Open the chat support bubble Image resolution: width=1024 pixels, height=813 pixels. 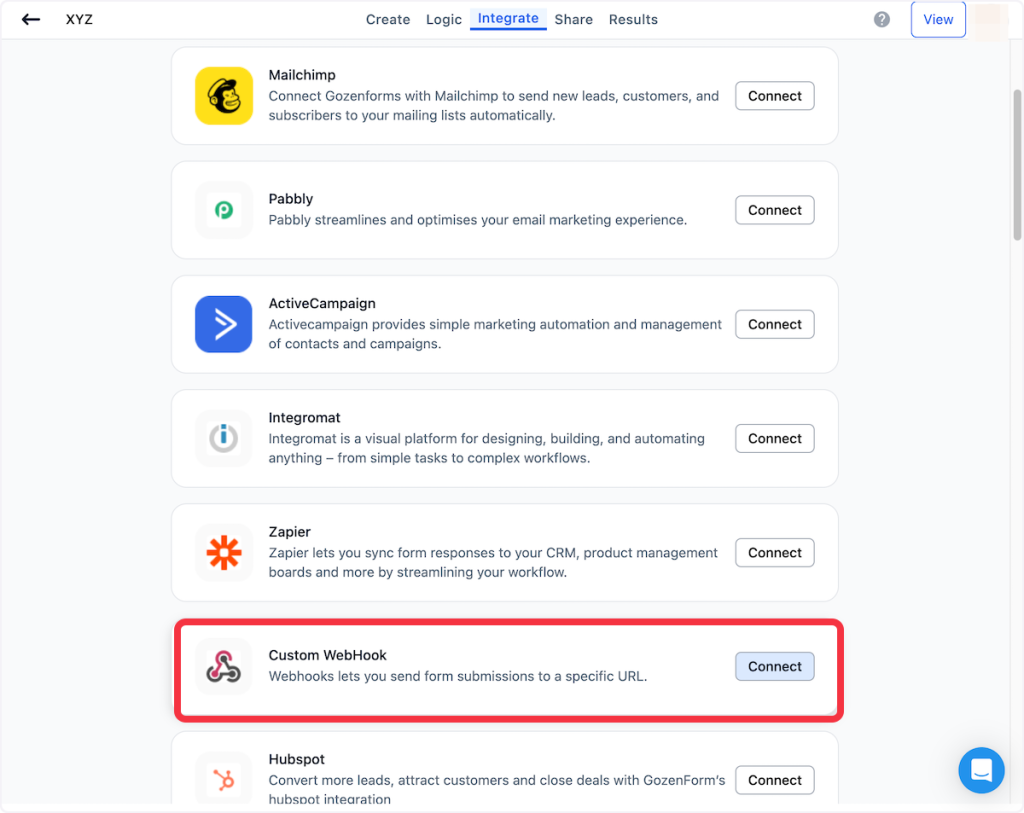(981, 770)
